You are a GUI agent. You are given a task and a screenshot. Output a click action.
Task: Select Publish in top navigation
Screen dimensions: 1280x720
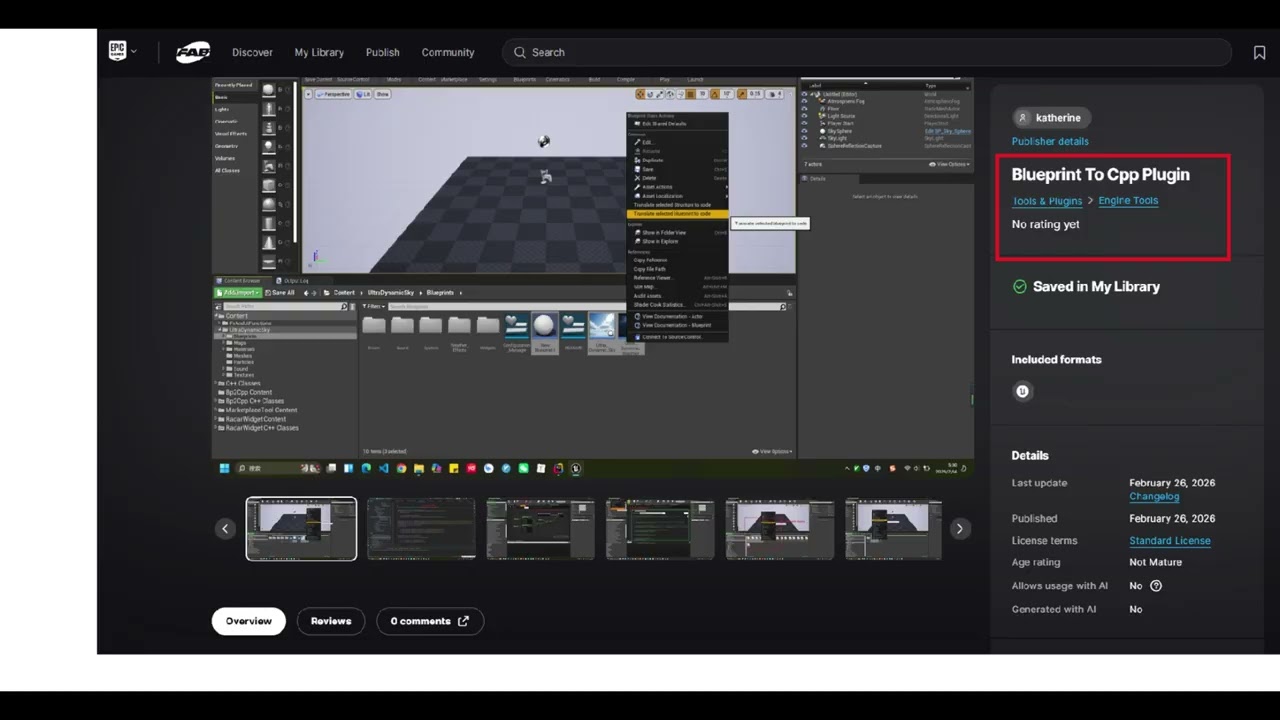[x=382, y=52]
